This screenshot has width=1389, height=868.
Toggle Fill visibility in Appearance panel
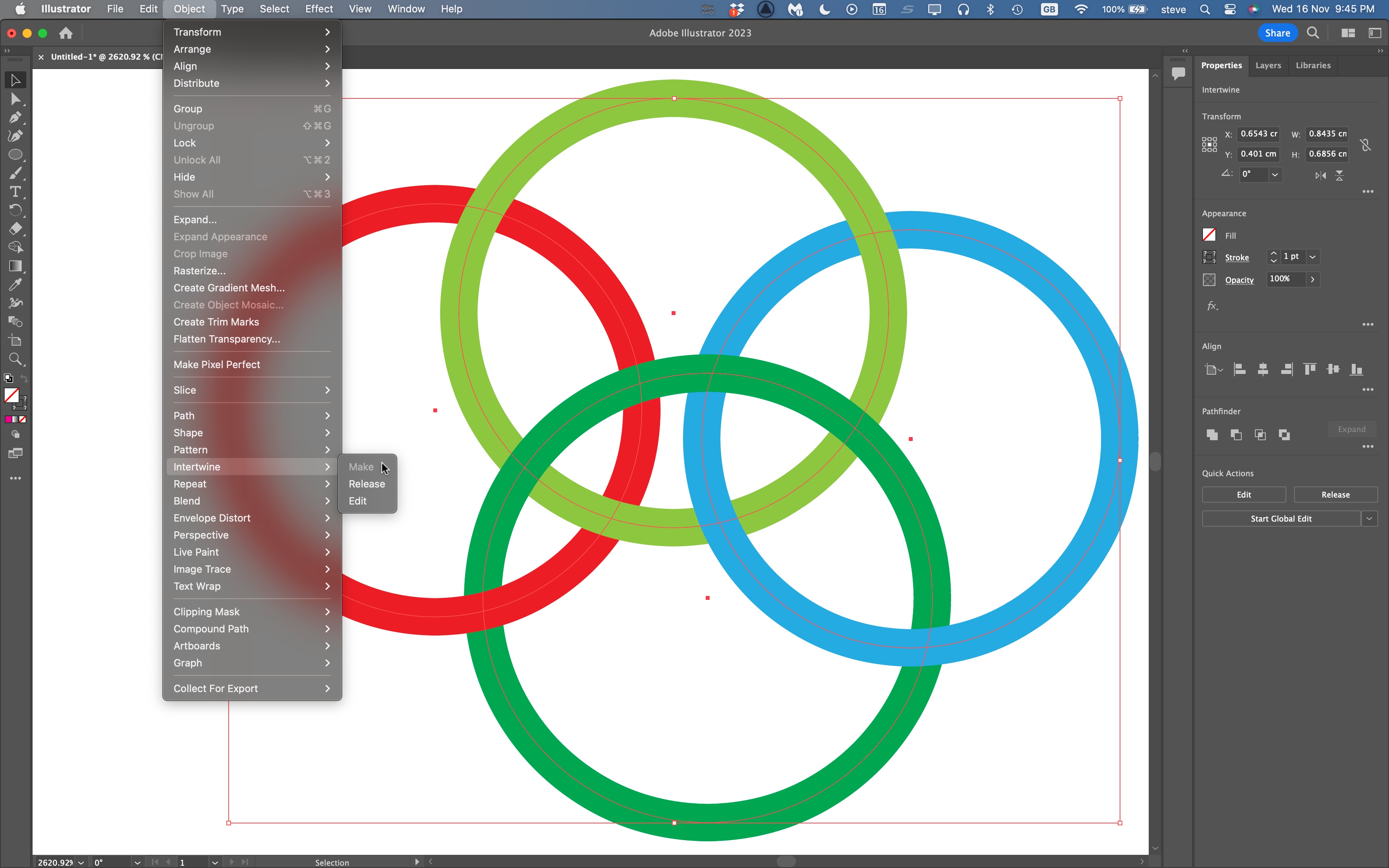(1209, 235)
